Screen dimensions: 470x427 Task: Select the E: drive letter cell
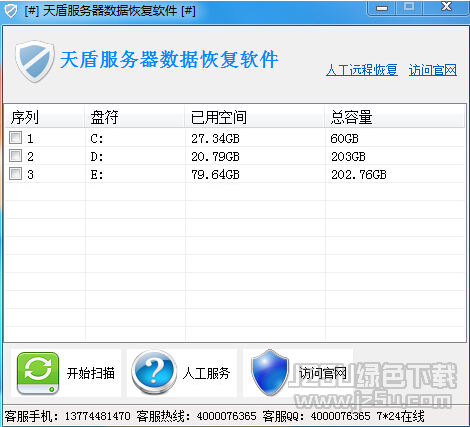pyautogui.click(x=97, y=175)
